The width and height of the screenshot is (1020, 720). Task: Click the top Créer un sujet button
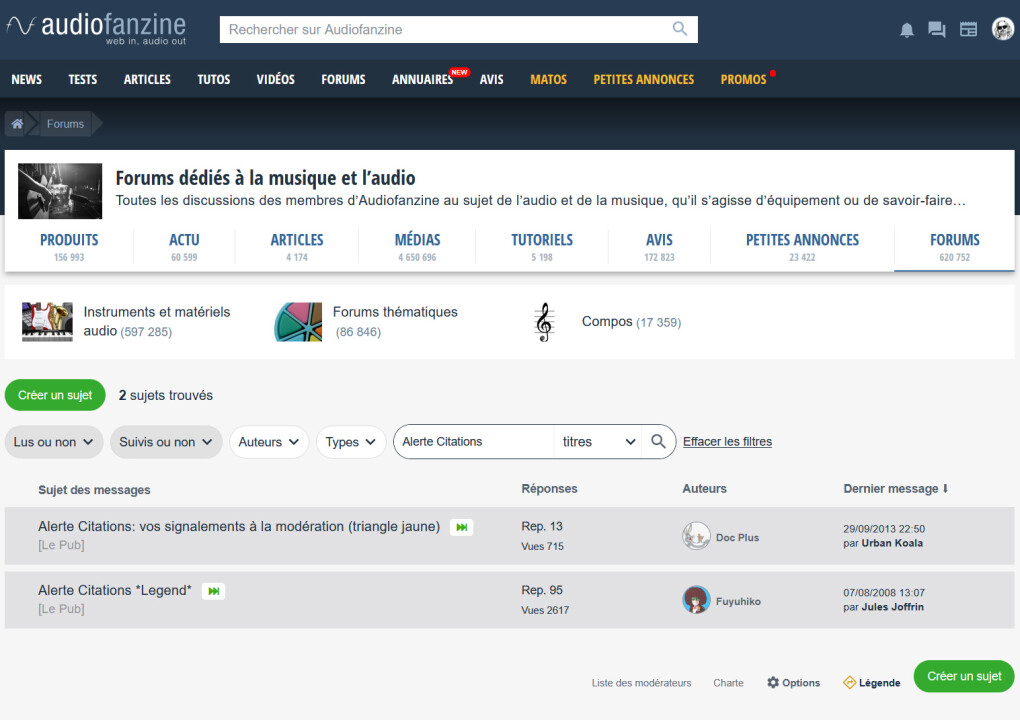[55, 395]
